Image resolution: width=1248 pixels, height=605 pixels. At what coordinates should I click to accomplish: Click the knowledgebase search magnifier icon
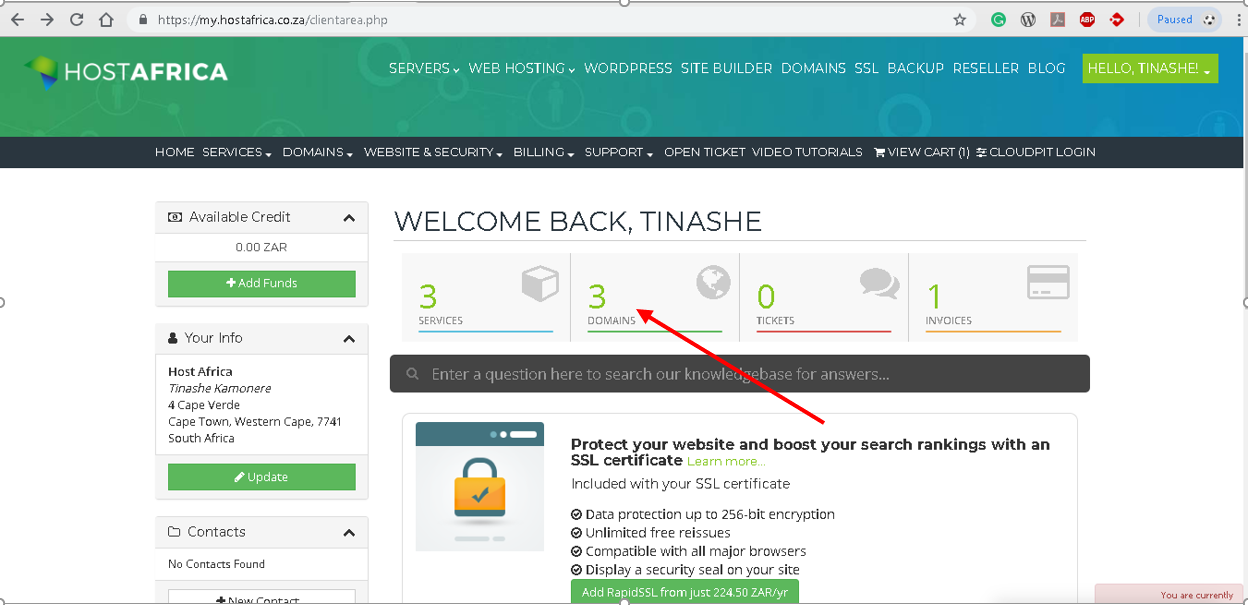(412, 375)
